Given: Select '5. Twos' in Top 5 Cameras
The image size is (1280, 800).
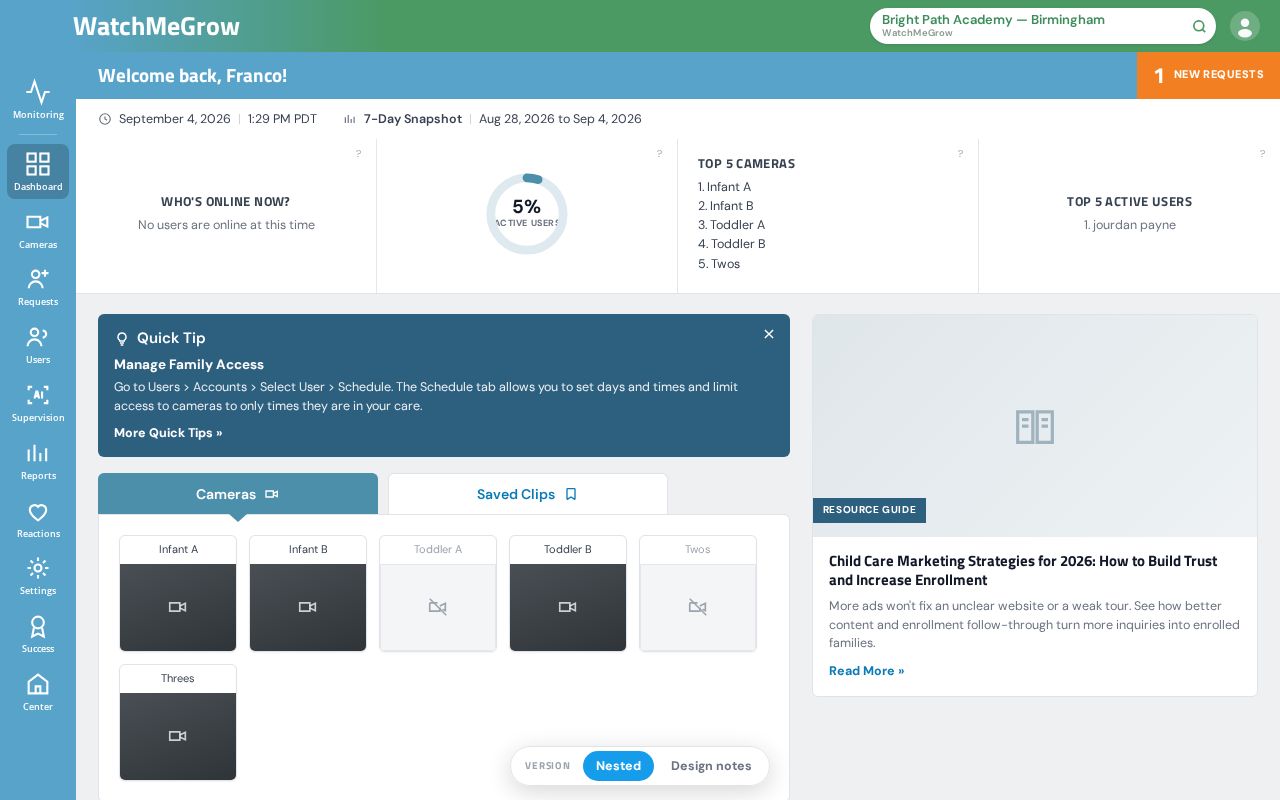Looking at the screenshot, I should (x=719, y=264).
